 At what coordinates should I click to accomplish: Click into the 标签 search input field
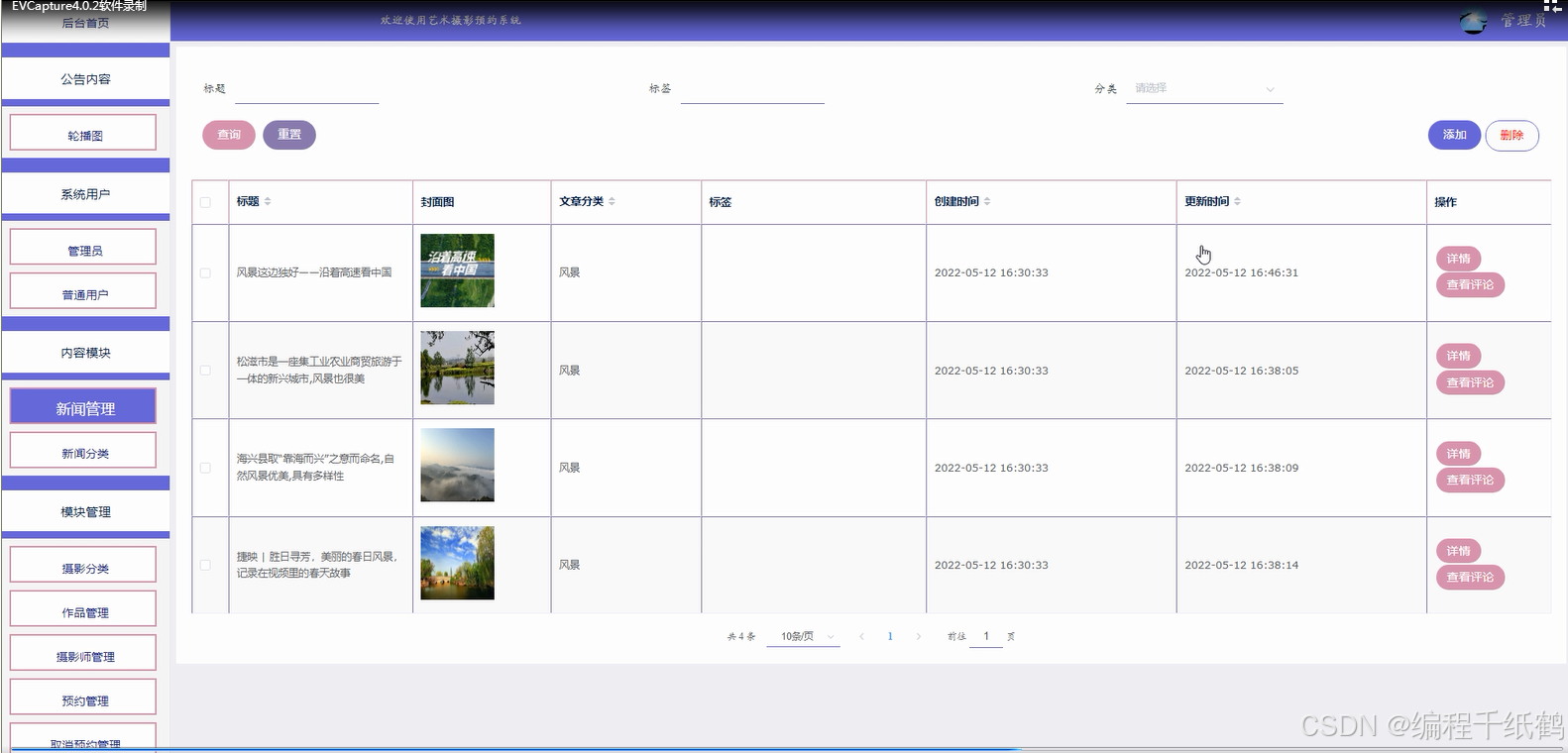(x=752, y=89)
